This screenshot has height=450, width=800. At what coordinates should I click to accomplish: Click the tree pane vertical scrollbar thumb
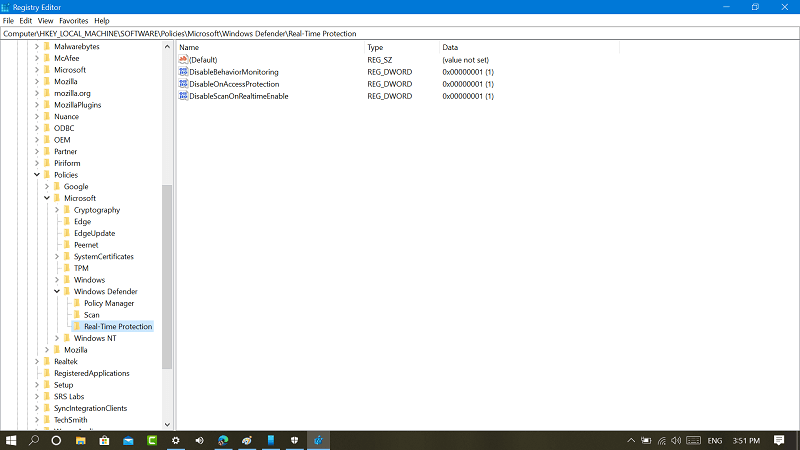167,277
